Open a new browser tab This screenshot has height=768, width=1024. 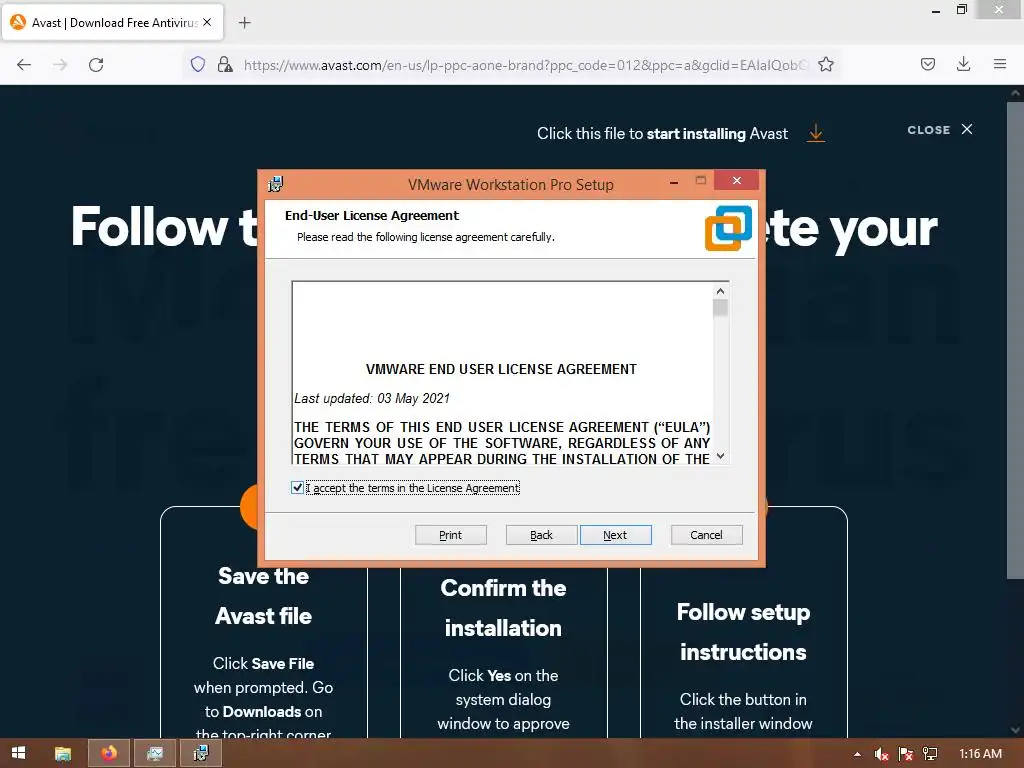(x=244, y=23)
